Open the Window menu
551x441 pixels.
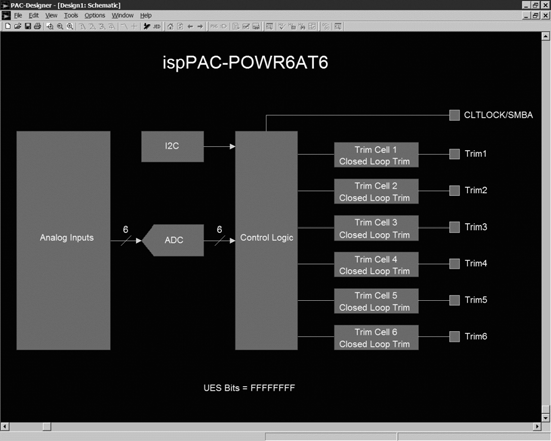coord(123,15)
